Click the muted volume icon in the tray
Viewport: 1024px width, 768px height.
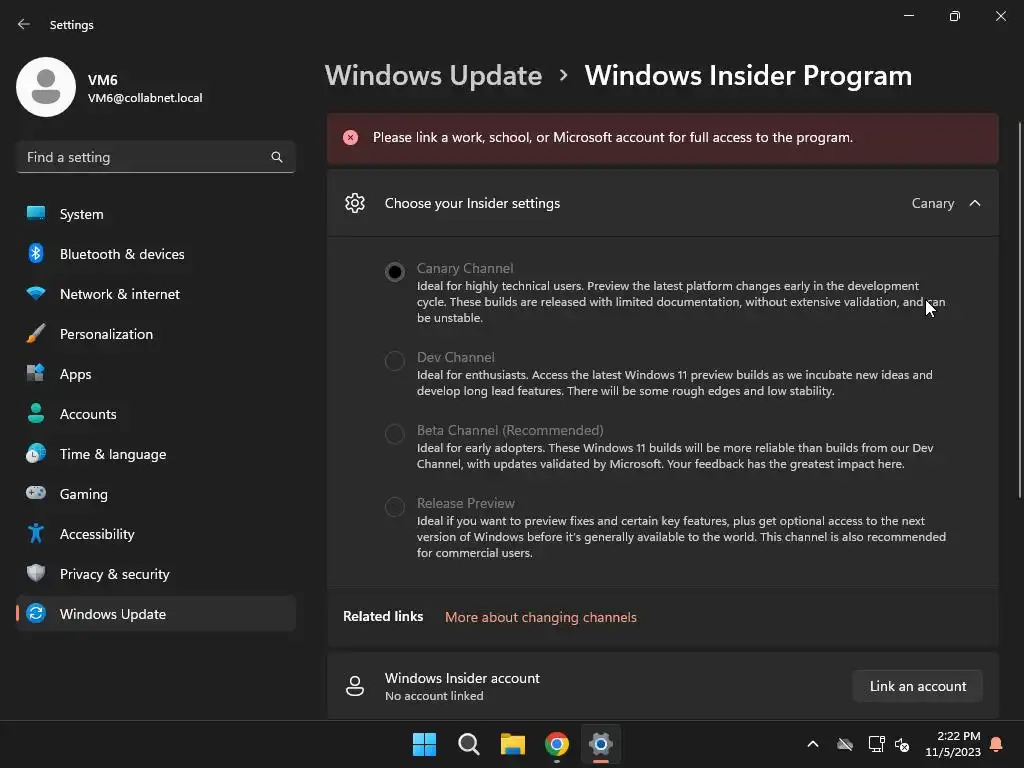click(x=903, y=744)
